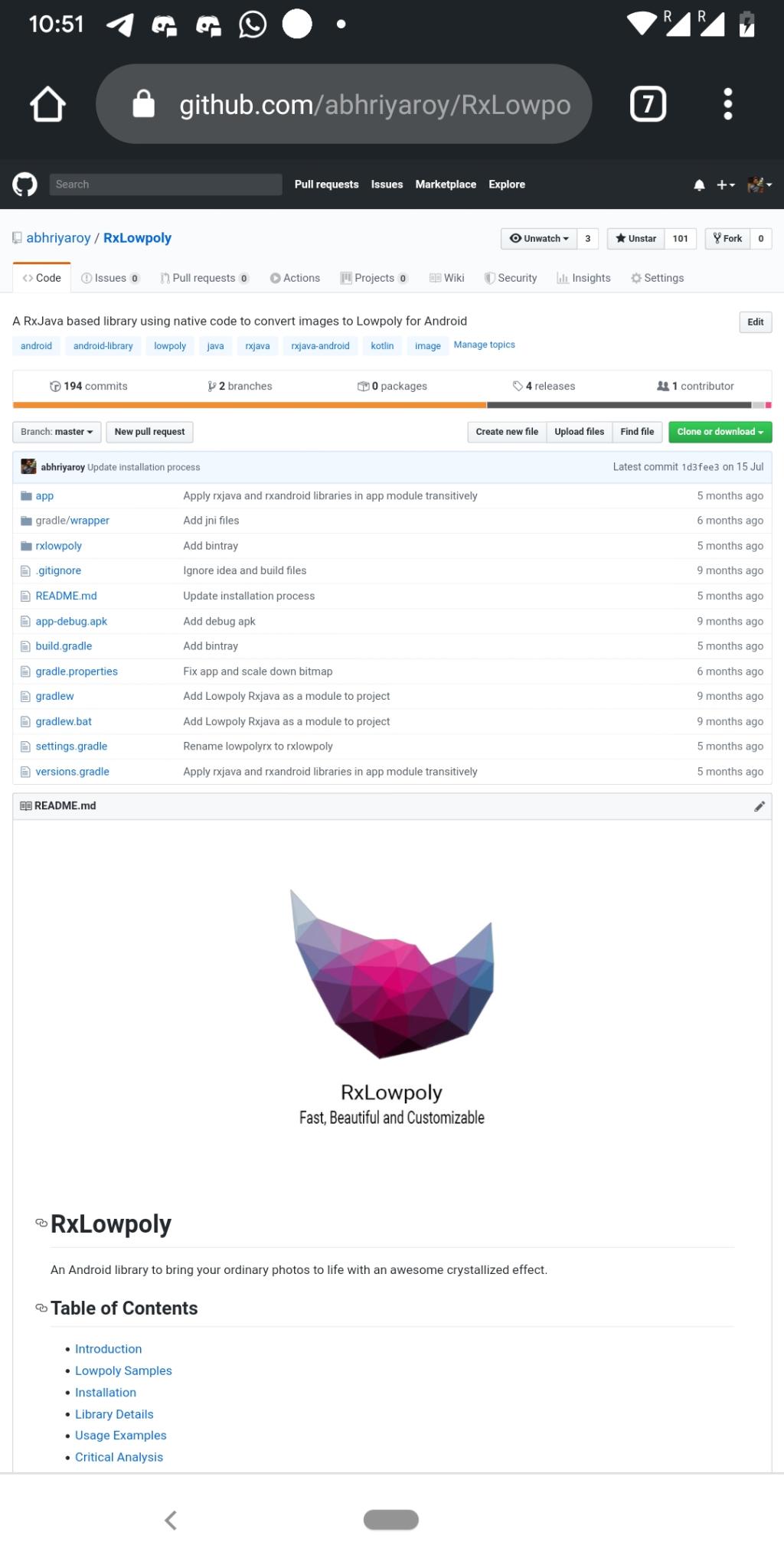Open the Settings tab
The height and width of the screenshot is (1568, 784).
(x=657, y=278)
